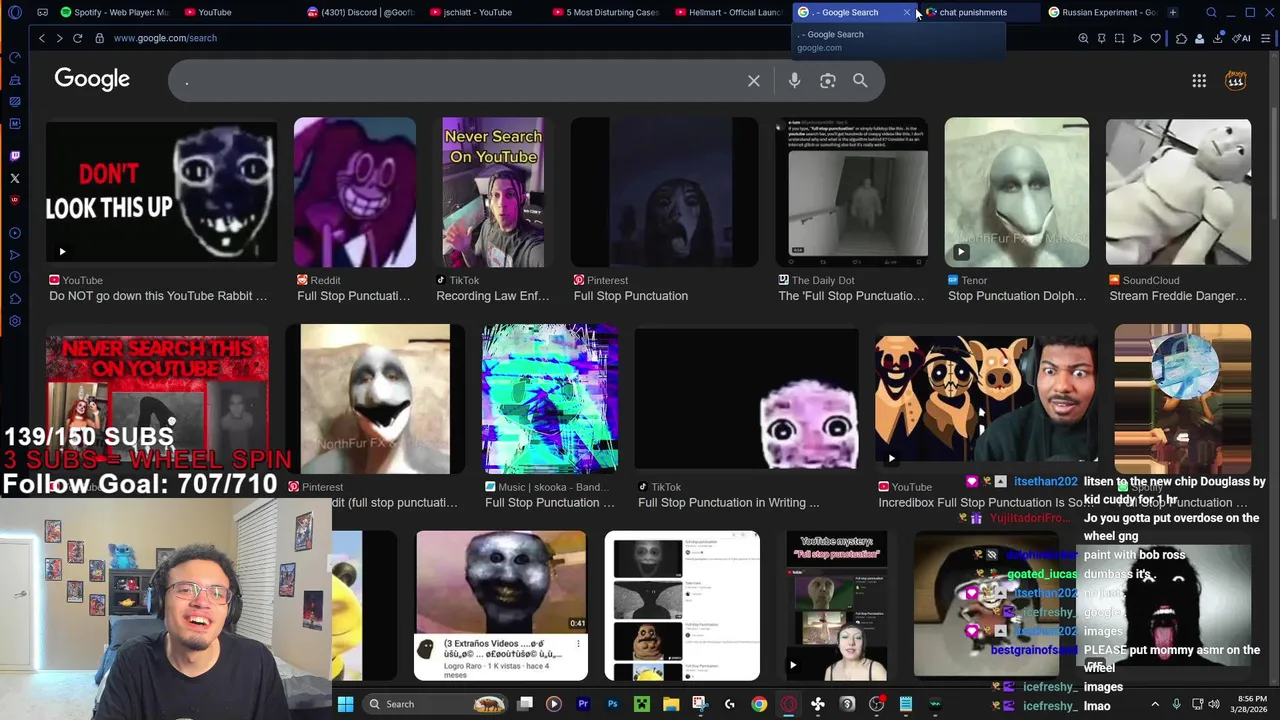Open the Google account avatar menu
This screenshot has width=1280, height=720.
[1236, 80]
